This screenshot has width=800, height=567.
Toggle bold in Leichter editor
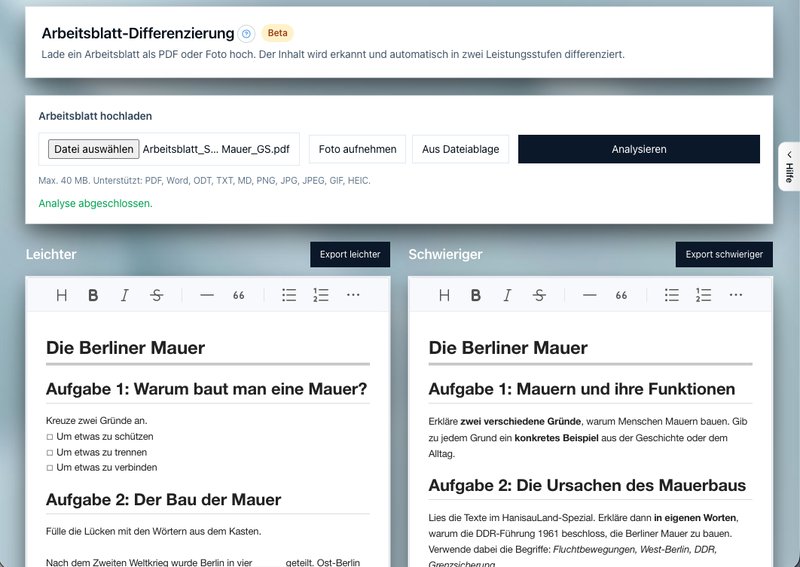coord(93,295)
